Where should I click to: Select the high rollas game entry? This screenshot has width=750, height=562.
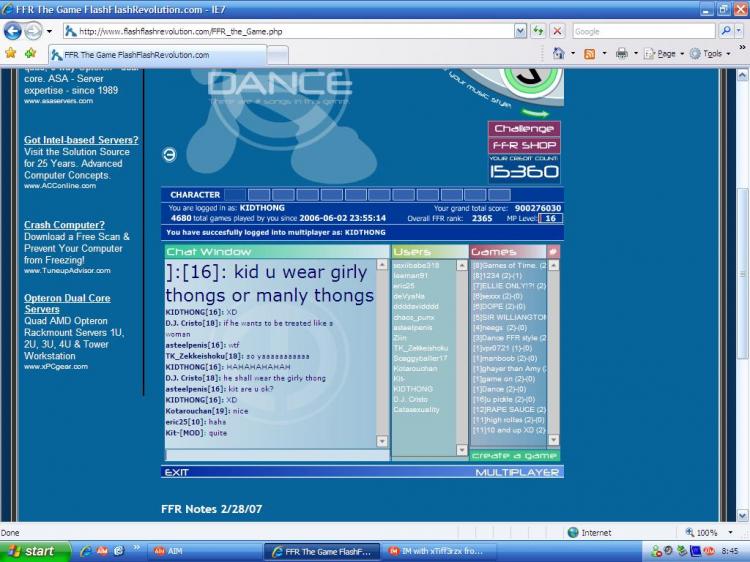pos(508,420)
